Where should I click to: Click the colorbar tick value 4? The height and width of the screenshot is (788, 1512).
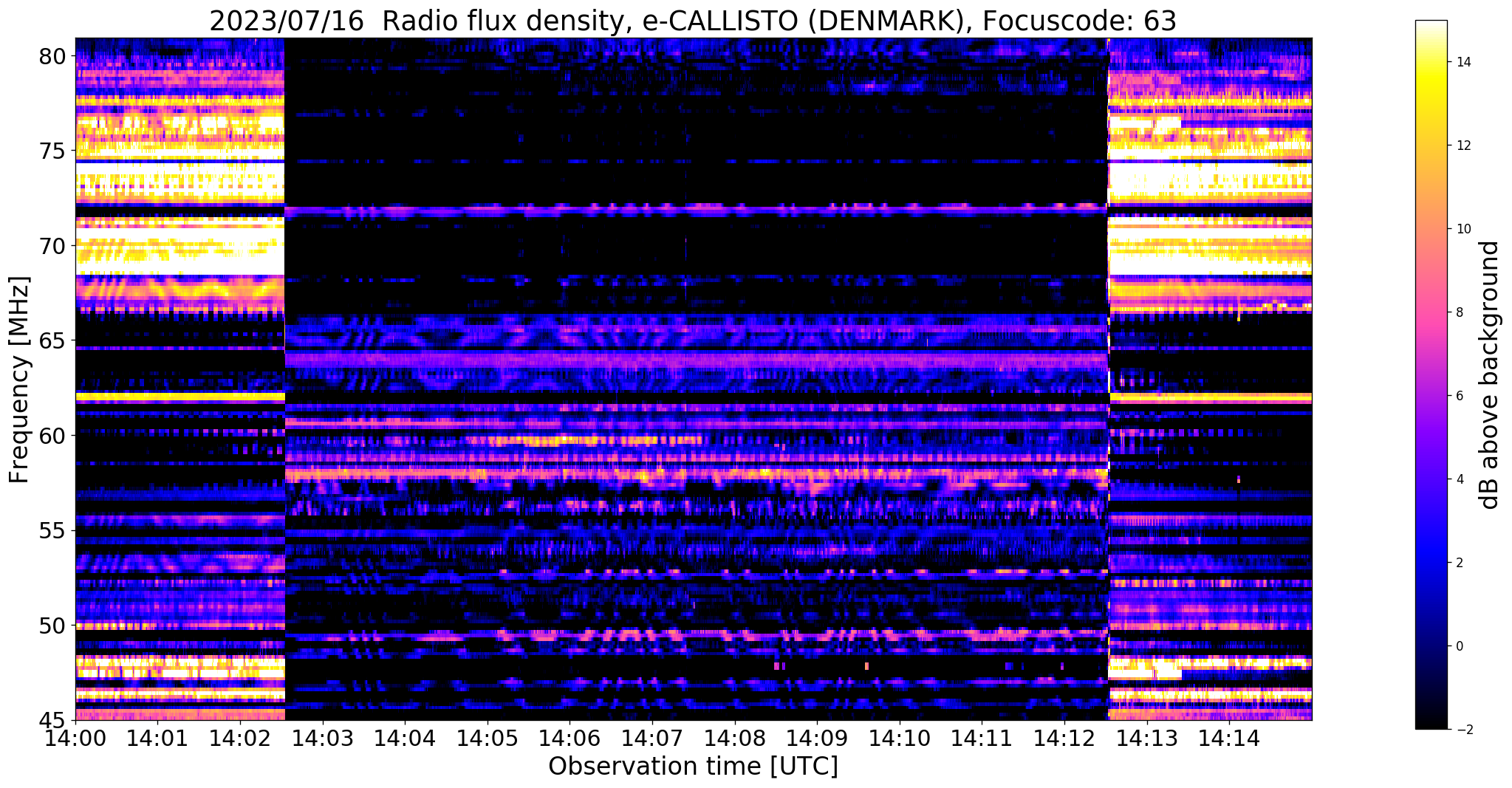1459,479
